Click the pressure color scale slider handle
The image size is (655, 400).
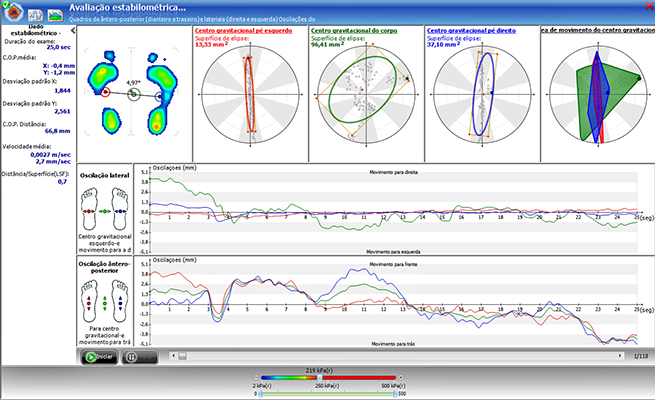click(x=322, y=377)
